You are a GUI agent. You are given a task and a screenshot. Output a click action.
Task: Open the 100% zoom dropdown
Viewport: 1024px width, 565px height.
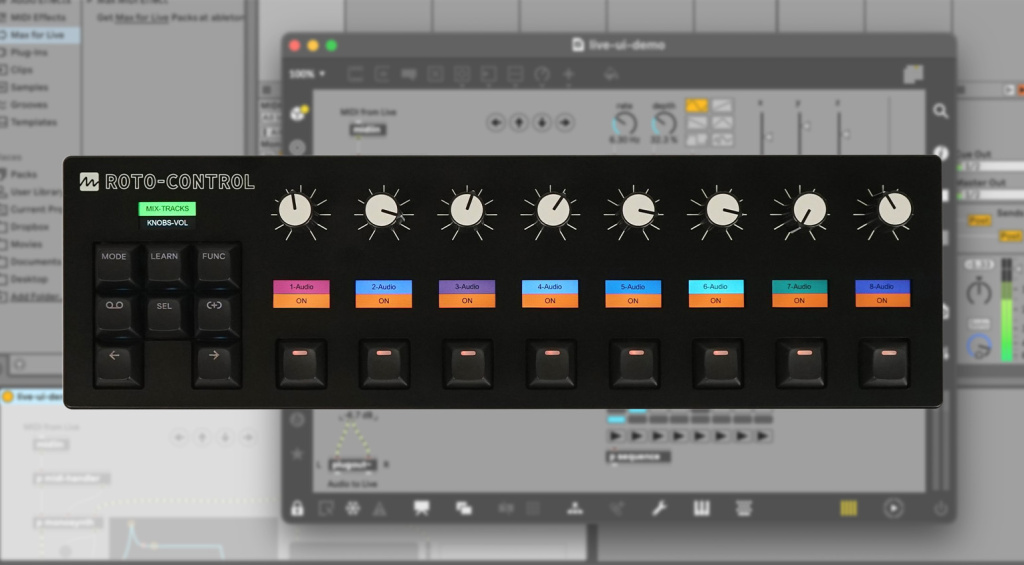point(307,74)
